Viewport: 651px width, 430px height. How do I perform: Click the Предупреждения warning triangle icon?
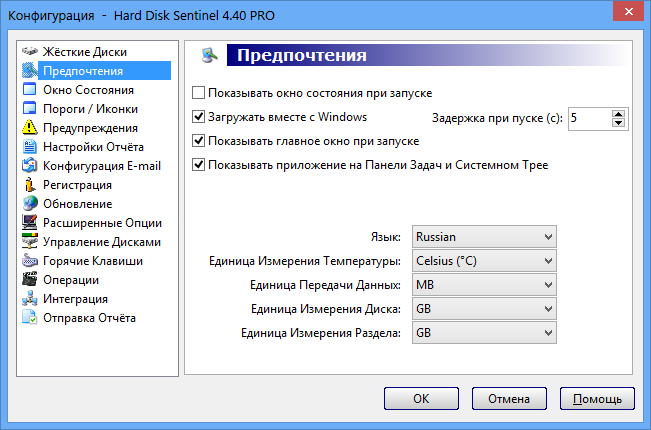(30, 128)
